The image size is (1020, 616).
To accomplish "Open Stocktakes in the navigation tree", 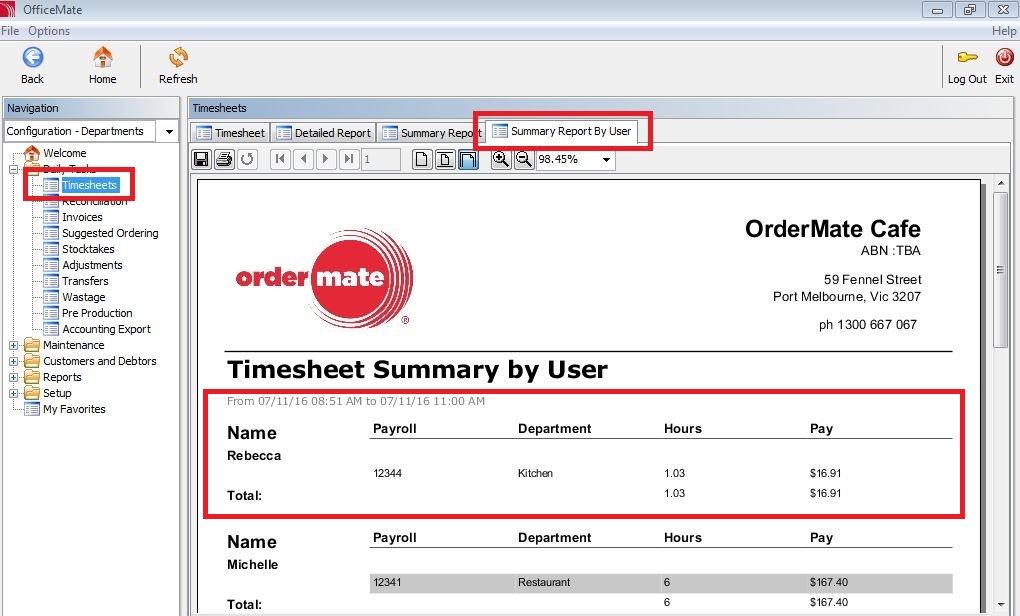I will point(88,249).
